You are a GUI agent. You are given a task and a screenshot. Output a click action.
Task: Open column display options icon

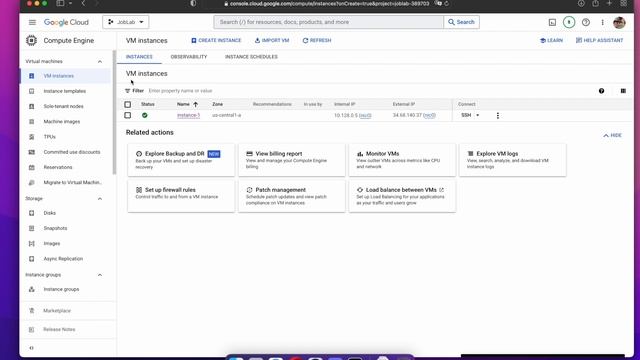point(623,91)
